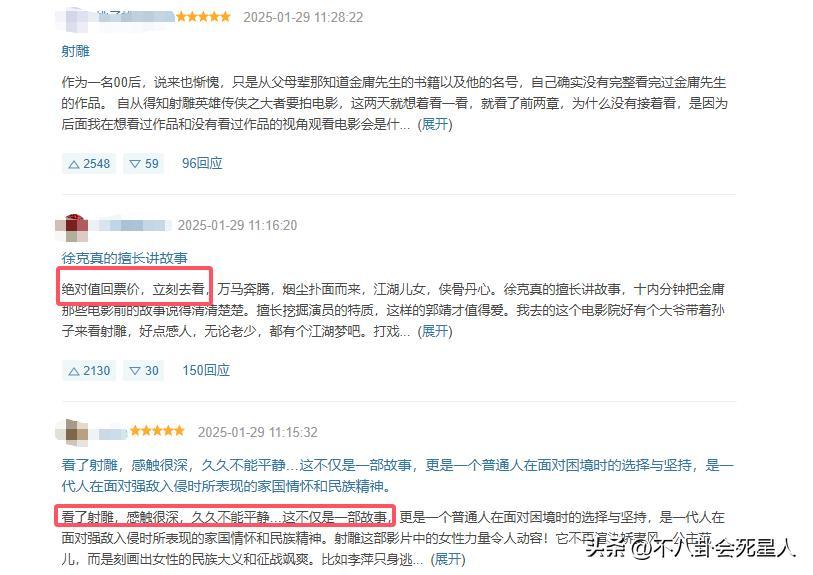Upvote the review with 2130 likes
Image resolution: width=813 pixels, height=575 pixels.
pos(89,371)
